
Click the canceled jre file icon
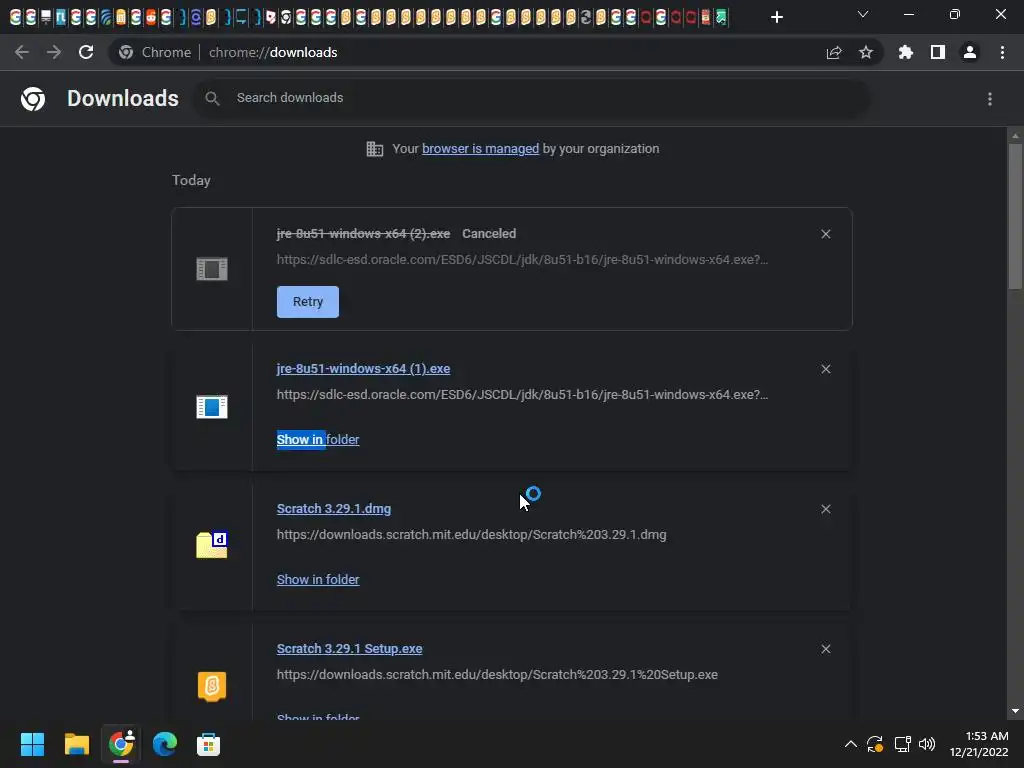212,268
